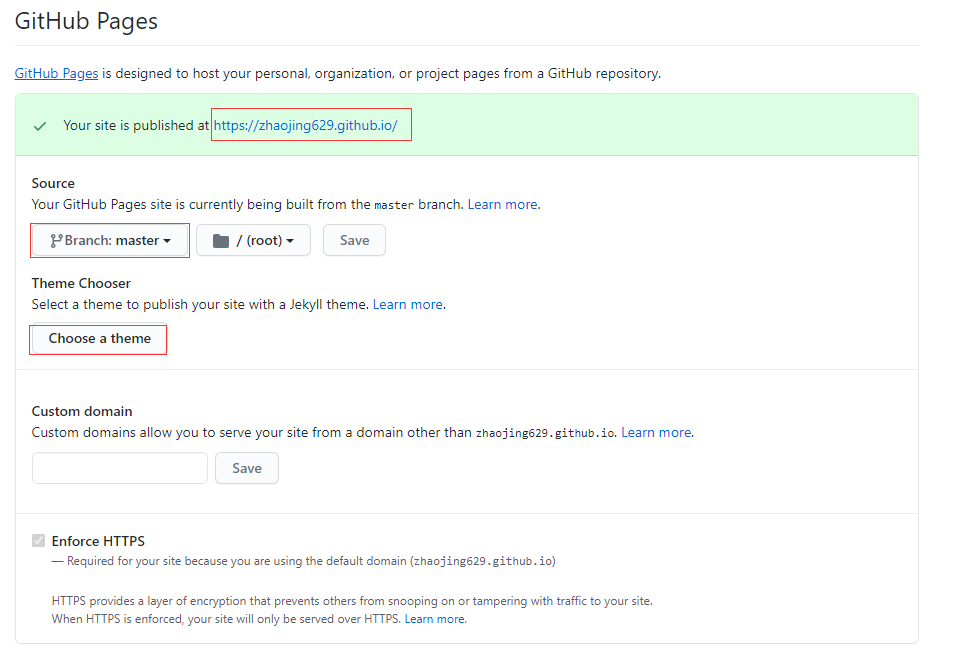
Task: Click Learn more in Source section
Action: tap(503, 204)
